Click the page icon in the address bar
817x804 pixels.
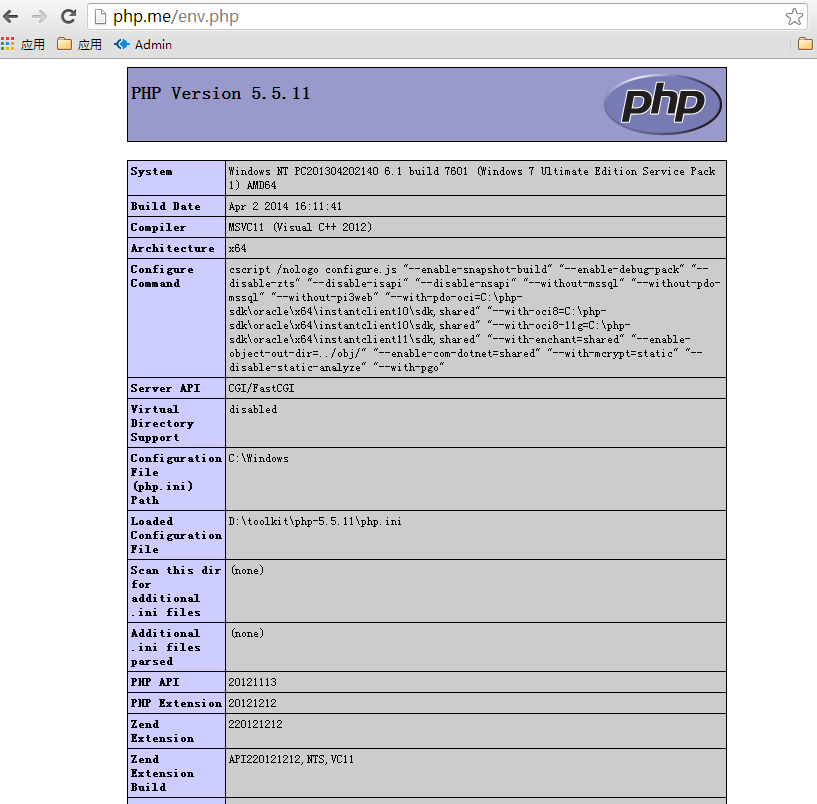[101, 17]
